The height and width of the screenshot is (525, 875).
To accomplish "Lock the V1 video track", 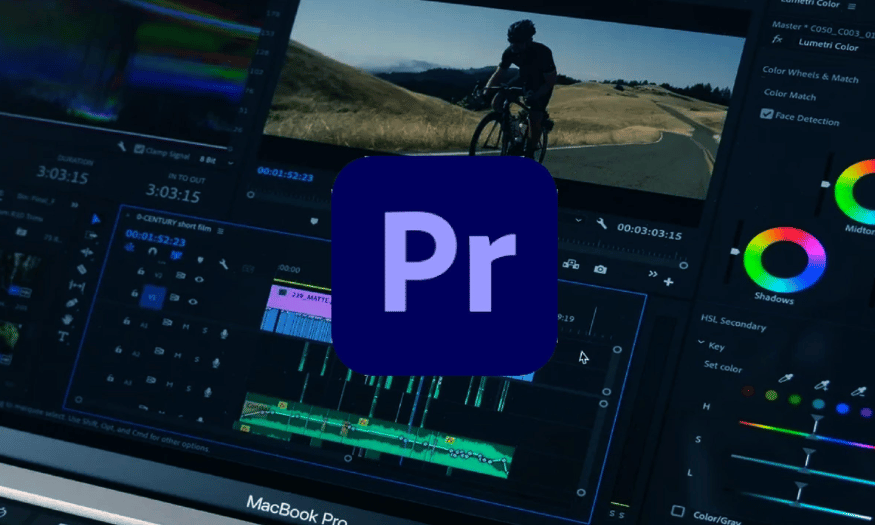I will (134, 293).
